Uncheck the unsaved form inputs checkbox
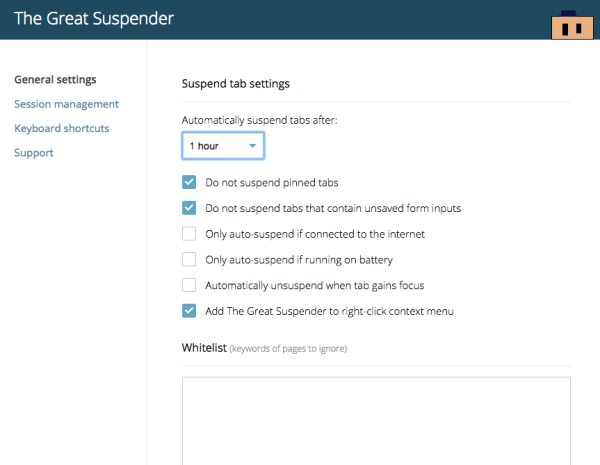 189,208
